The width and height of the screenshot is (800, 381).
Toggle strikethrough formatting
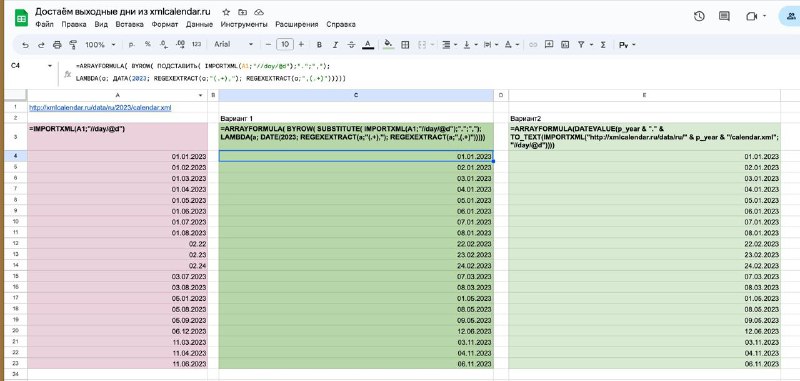[351, 45]
